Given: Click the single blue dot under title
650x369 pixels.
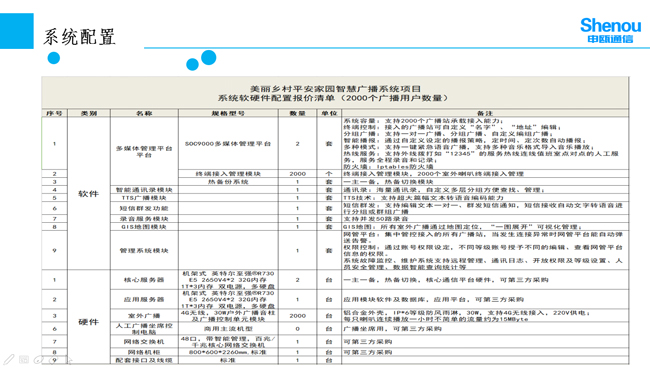Looking at the screenshot, I should click(x=53, y=58).
